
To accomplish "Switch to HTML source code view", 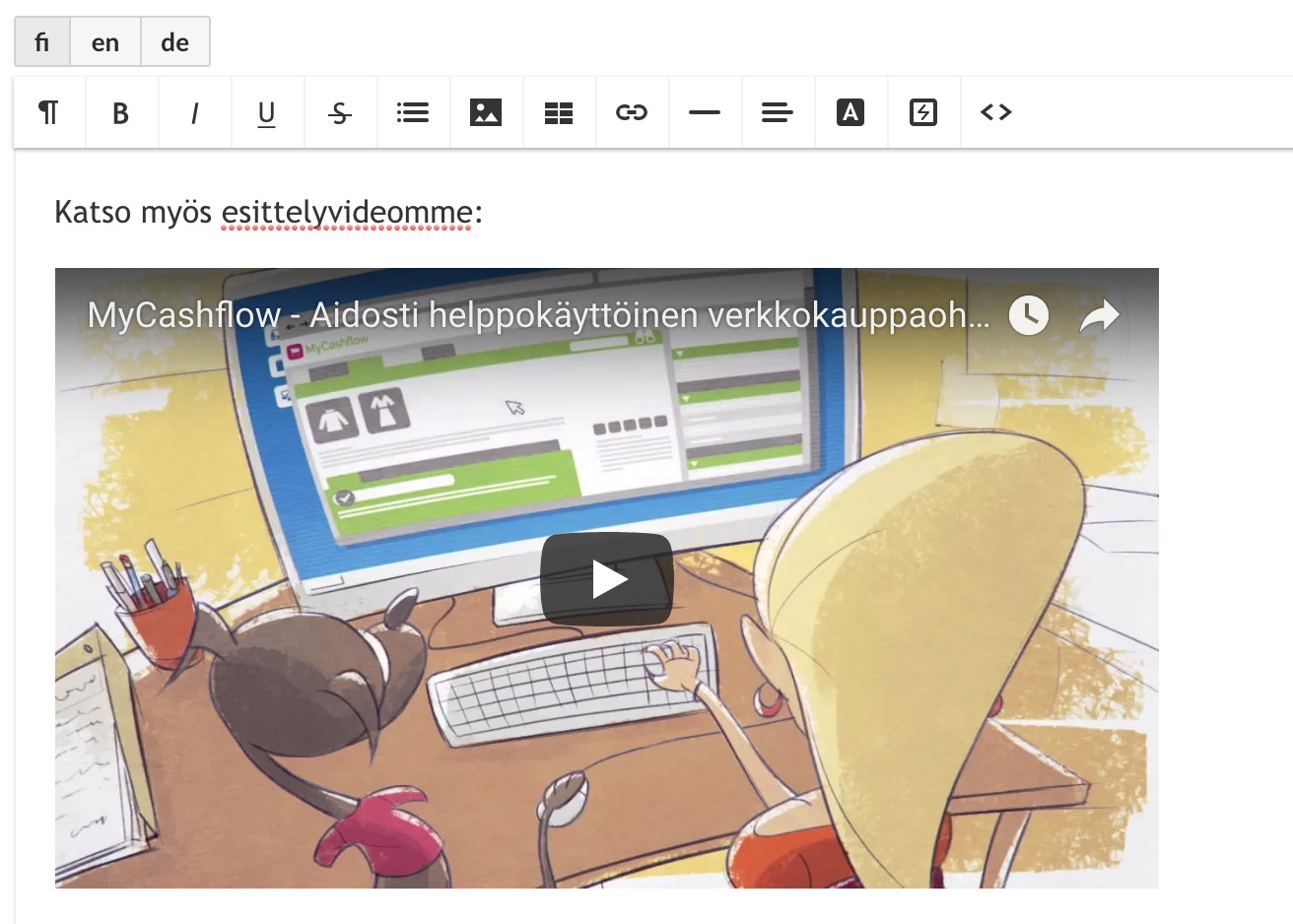I will (x=996, y=112).
